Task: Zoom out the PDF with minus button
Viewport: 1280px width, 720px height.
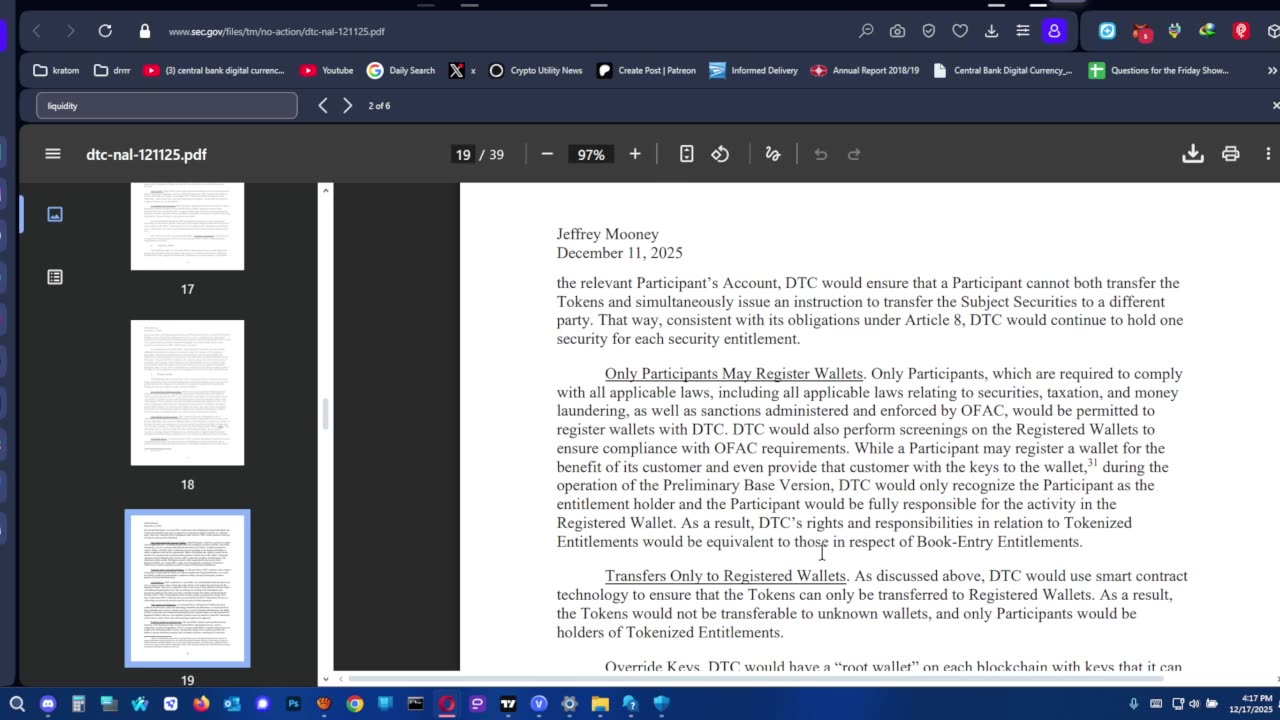Action: tap(547, 154)
